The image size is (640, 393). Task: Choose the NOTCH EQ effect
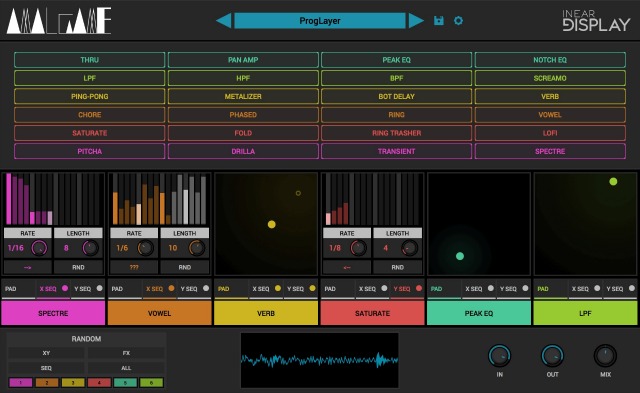[550, 60]
